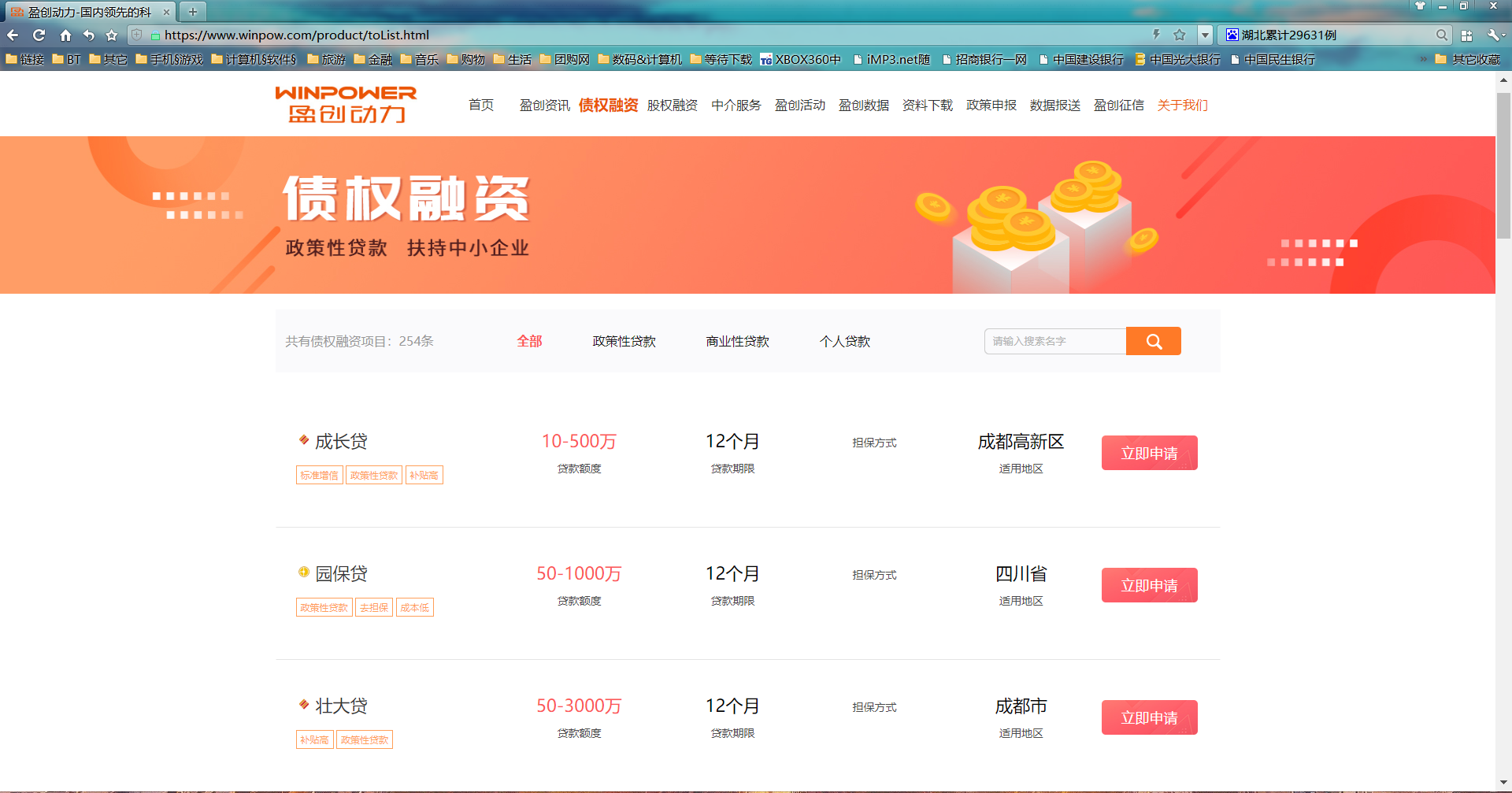The width and height of the screenshot is (1512, 793).
Task: Click the magnifier in browser search box
Action: click(x=1442, y=35)
